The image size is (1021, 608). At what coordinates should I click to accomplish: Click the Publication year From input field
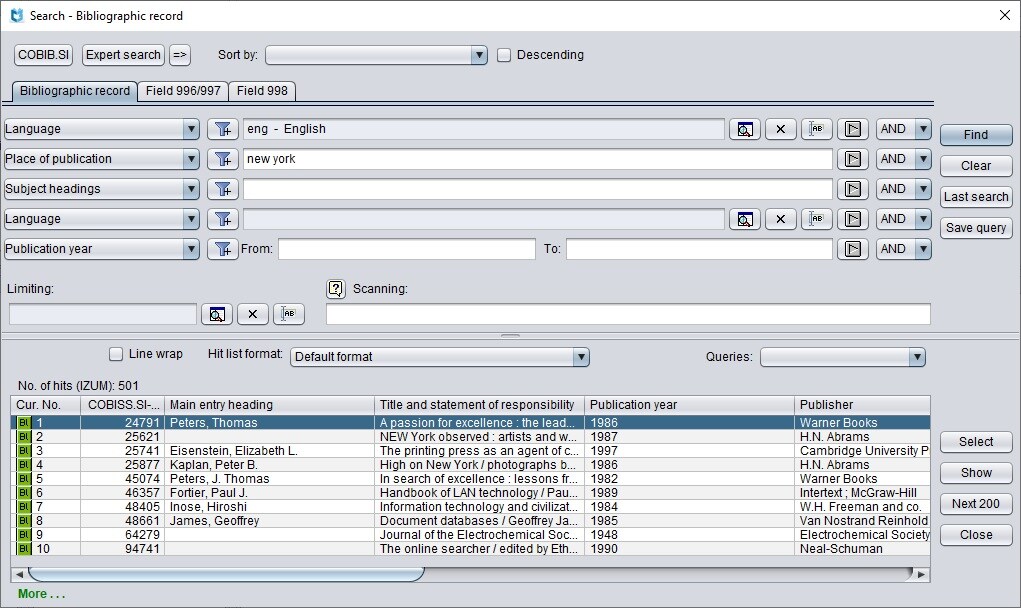[407, 249]
